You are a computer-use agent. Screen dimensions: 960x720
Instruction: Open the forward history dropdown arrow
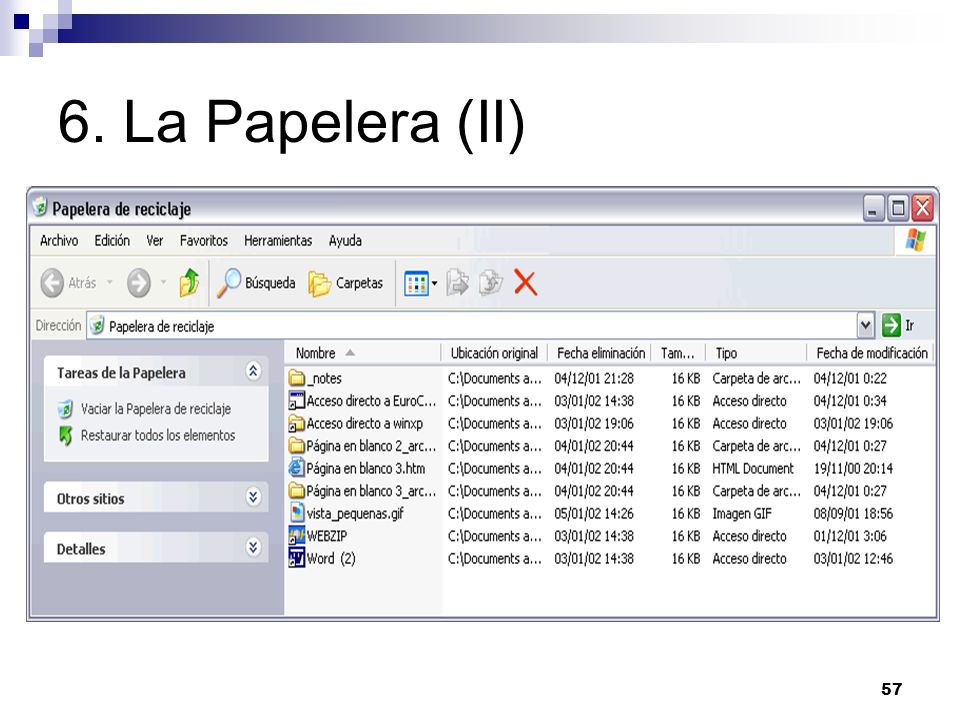[x=163, y=283]
